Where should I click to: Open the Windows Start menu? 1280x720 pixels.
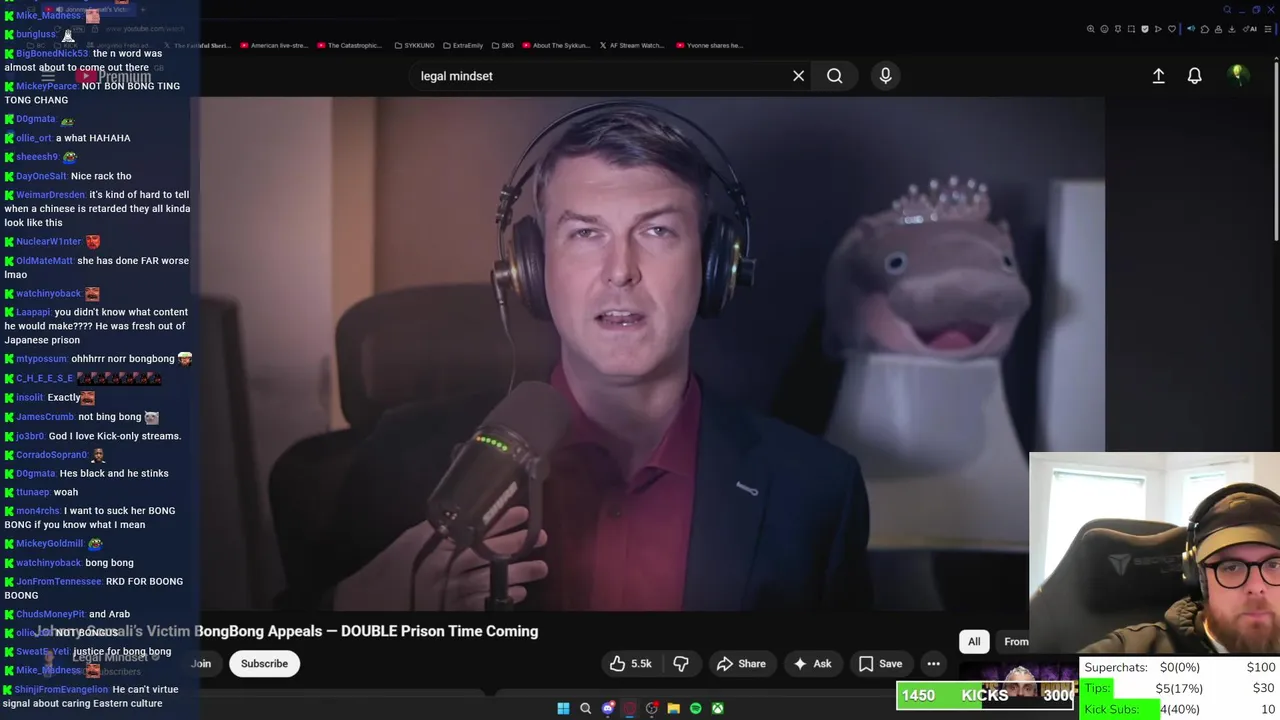pyautogui.click(x=563, y=708)
